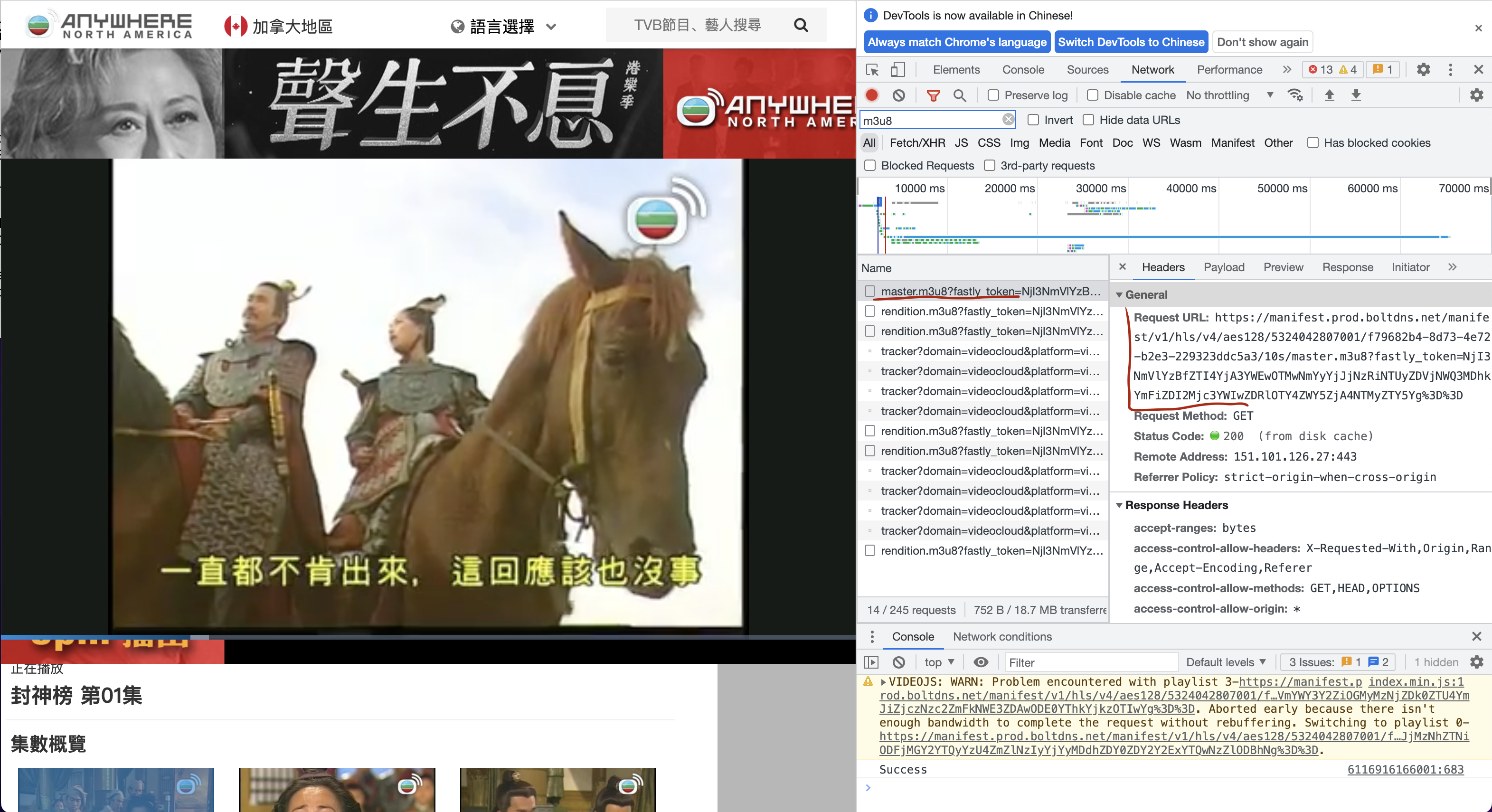Stop network recording with red button

(x=872, y=95)
